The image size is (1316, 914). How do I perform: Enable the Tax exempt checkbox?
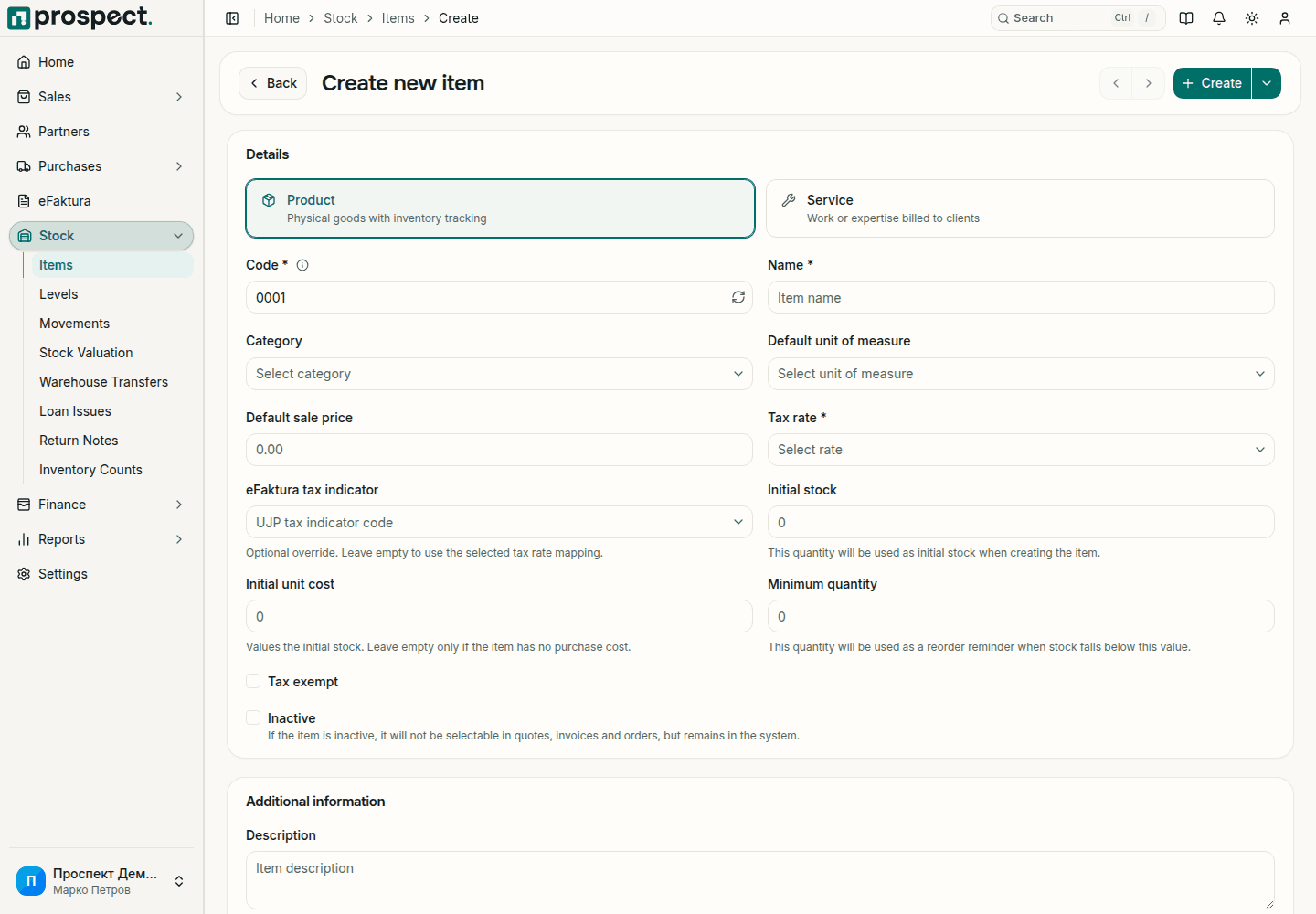point(253,681)
